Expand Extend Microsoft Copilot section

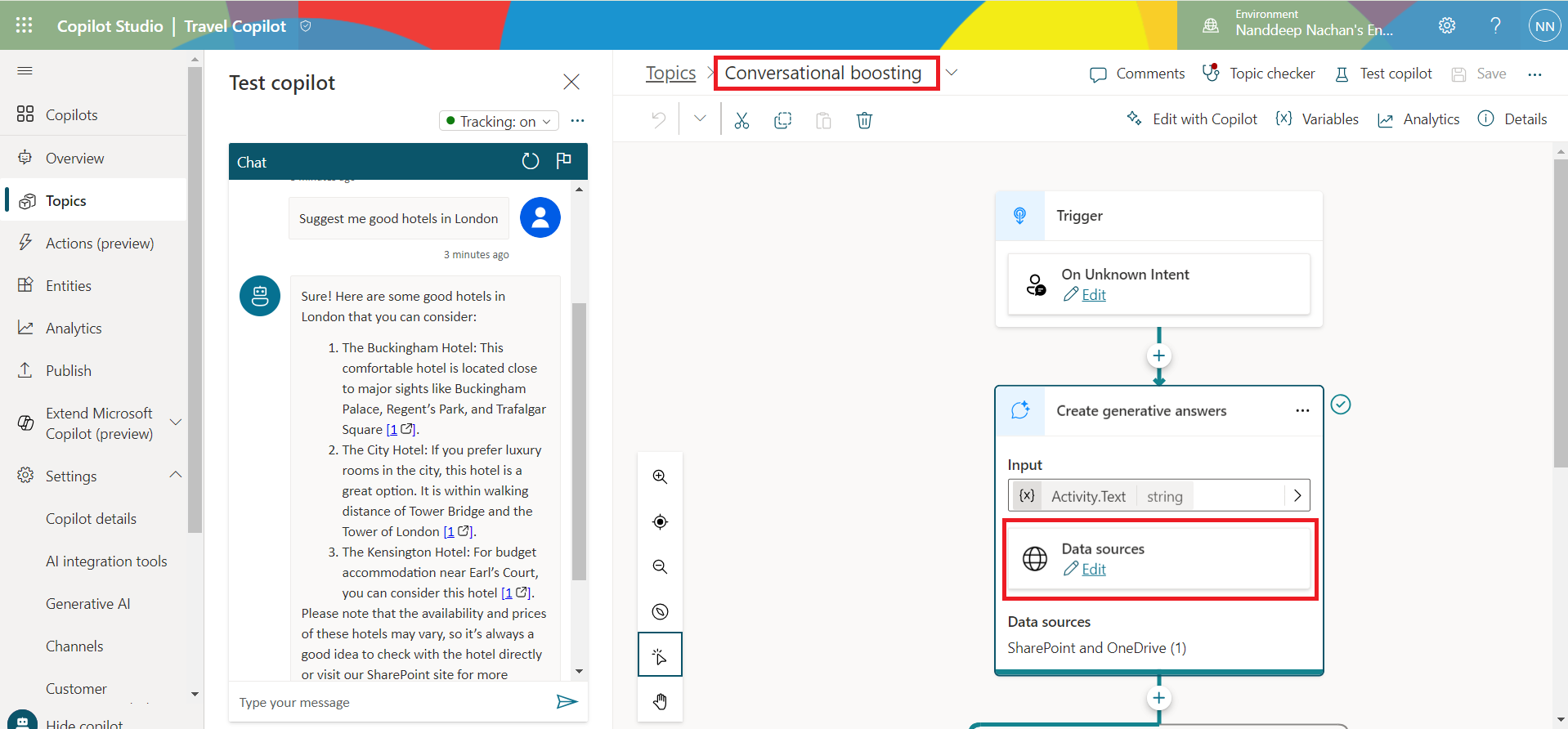pyautogui.click(x=175, y=423)
